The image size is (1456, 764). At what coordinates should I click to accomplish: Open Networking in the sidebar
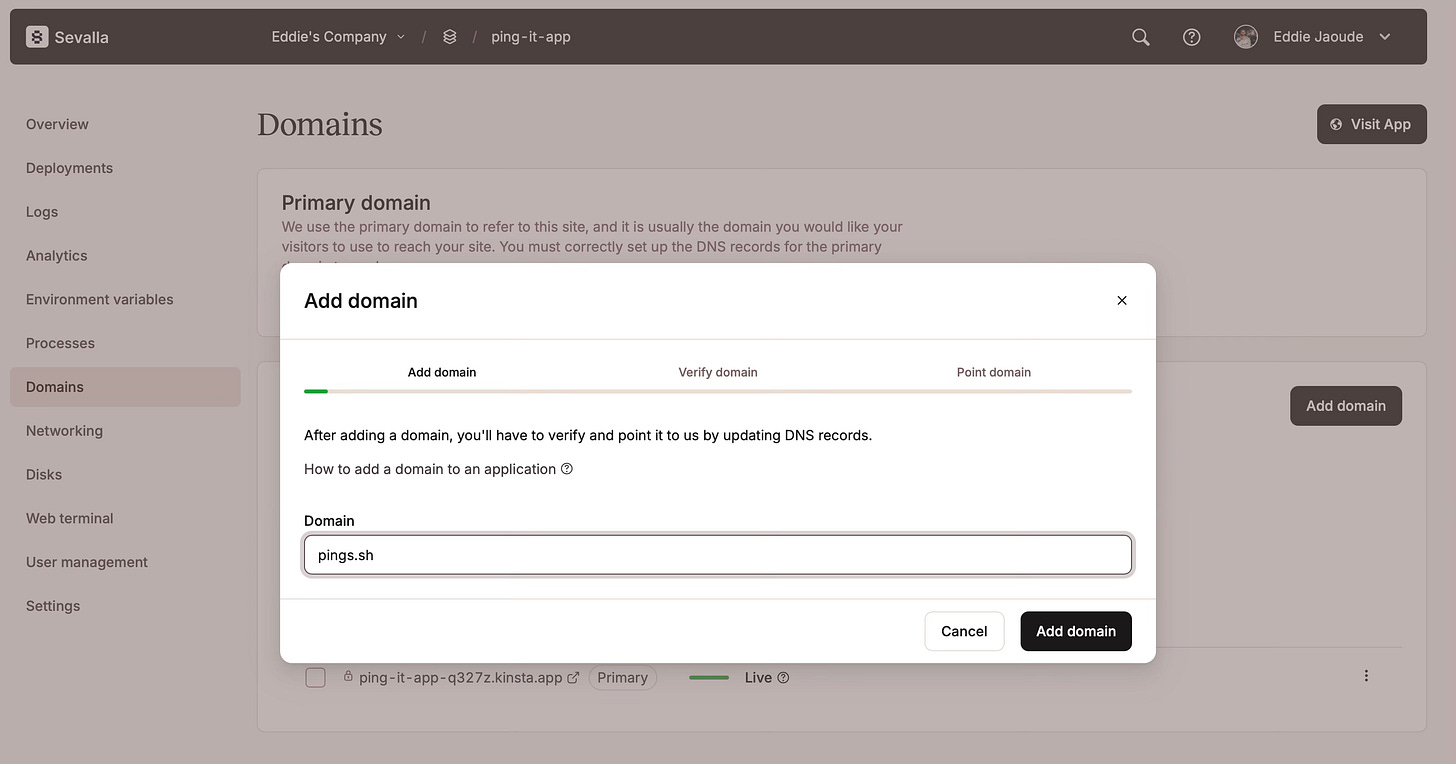click(64, 431)
